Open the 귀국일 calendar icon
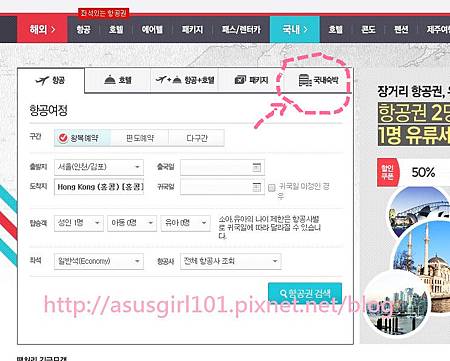Screen dimensions: 450x361 [256, 187]
